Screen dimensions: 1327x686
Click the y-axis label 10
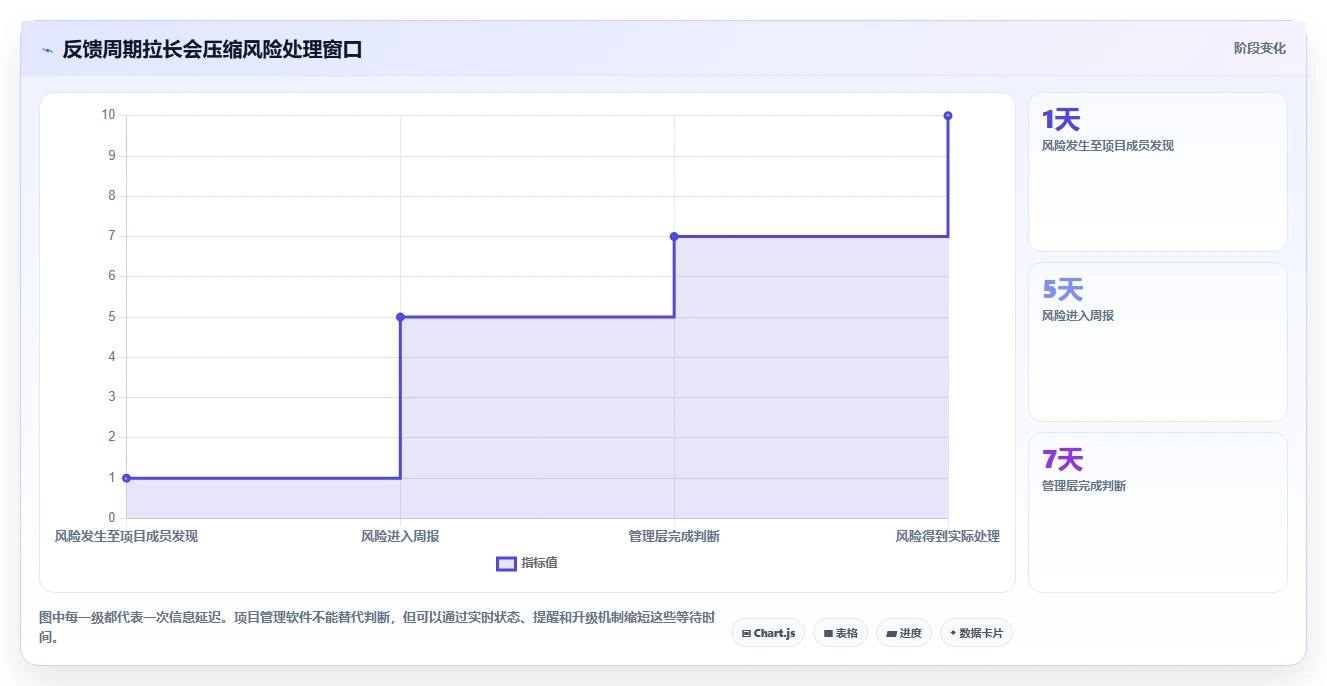tap(108, 115)
